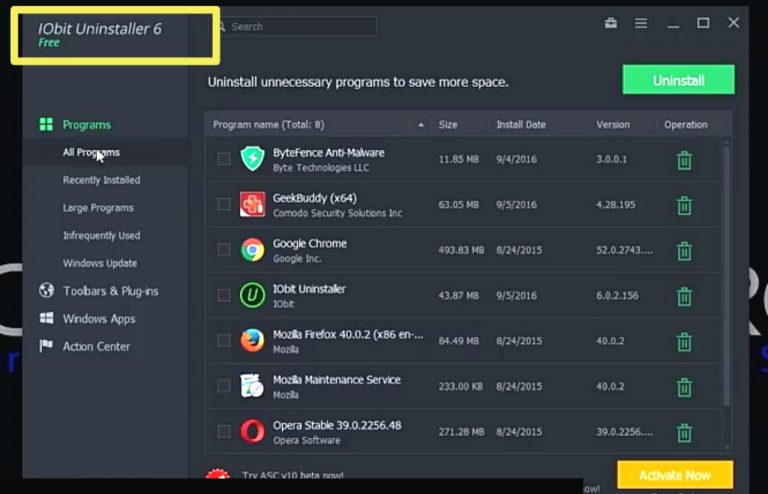Select the Mozilla Maintenance Service checkbox
Screen dimensions: 768x494
click(x=224, y=386)
